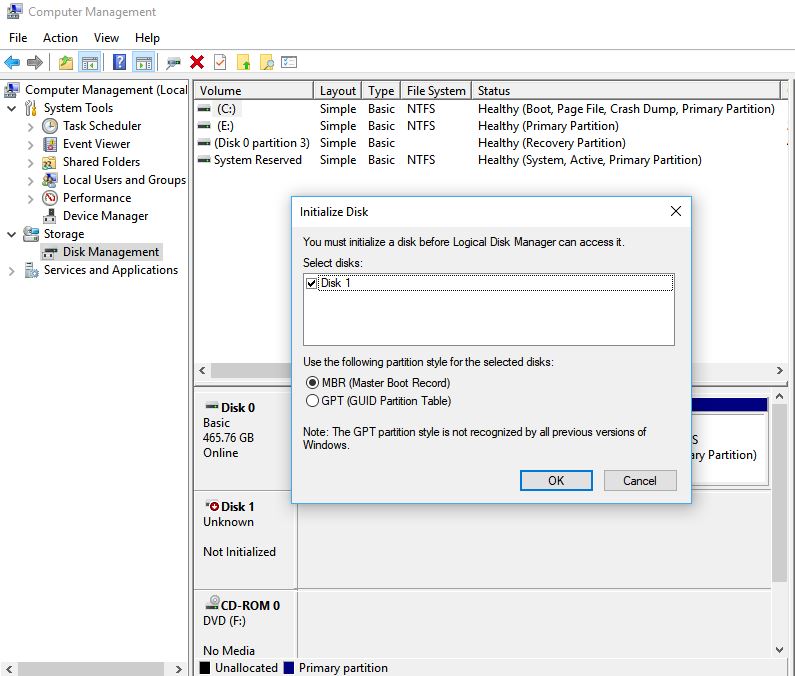This screenshot has height=676, width=795.
Task: Click OK in Initialize Disk dialog
Action: click(556, 480)
